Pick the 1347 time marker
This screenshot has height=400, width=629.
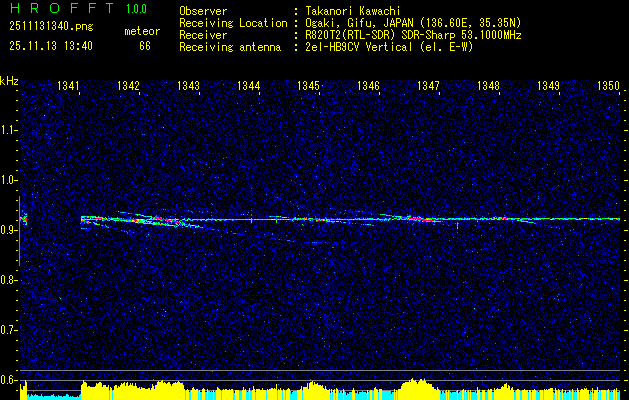[428, 87]
